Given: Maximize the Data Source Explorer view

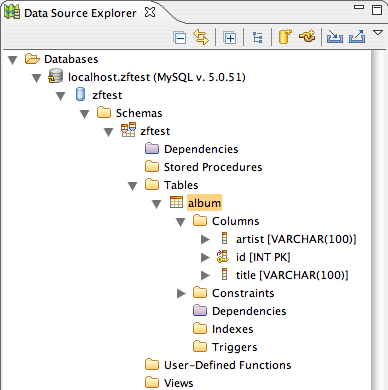Looking at the screenshot, I should 377,10.
